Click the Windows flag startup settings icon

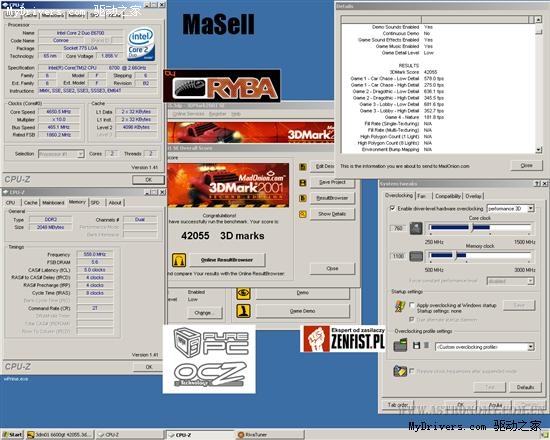[x=399, y=306]
